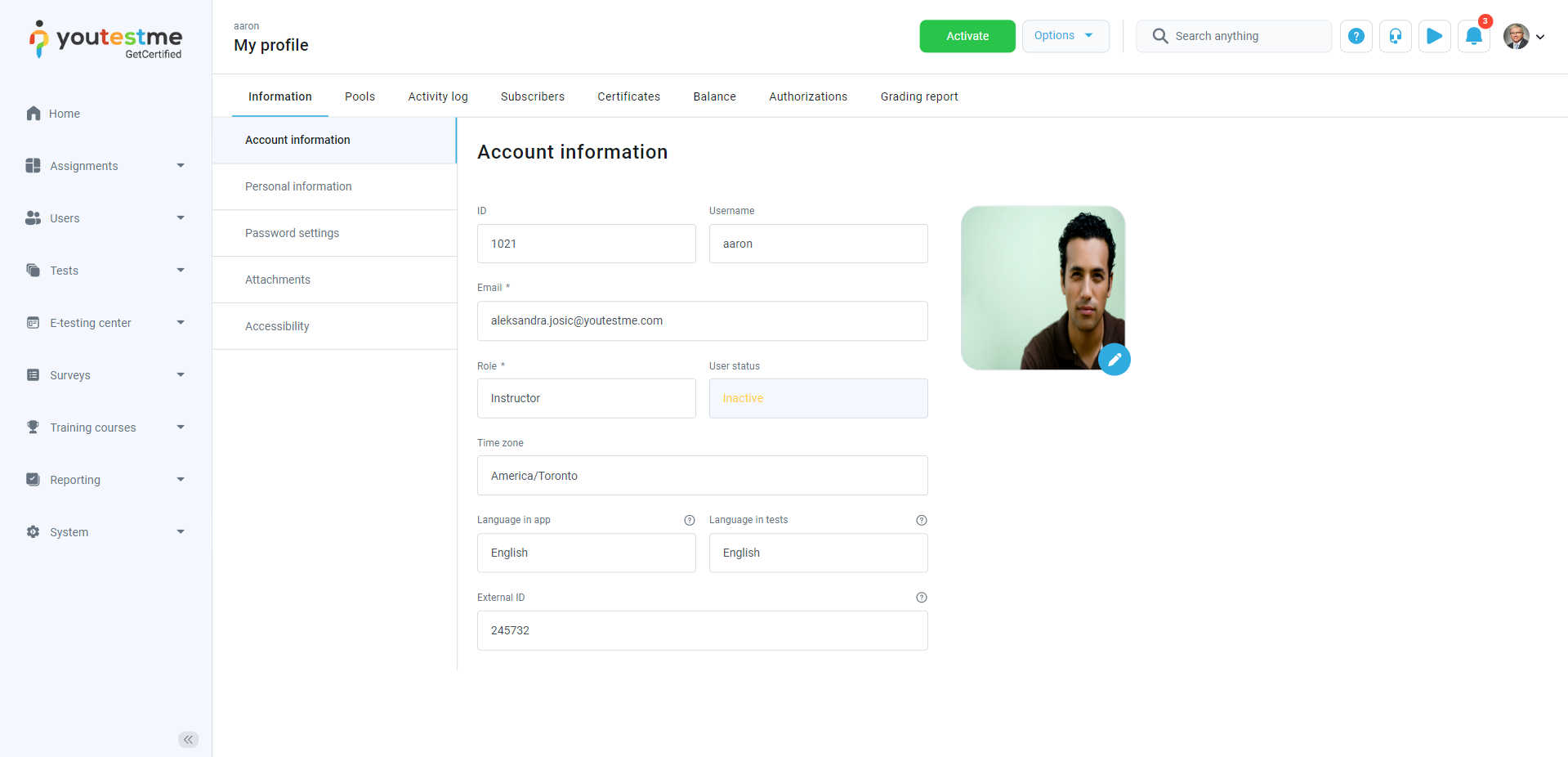Click the Email input field
This screenshot has width=1568, height=757.
(702, 320)
